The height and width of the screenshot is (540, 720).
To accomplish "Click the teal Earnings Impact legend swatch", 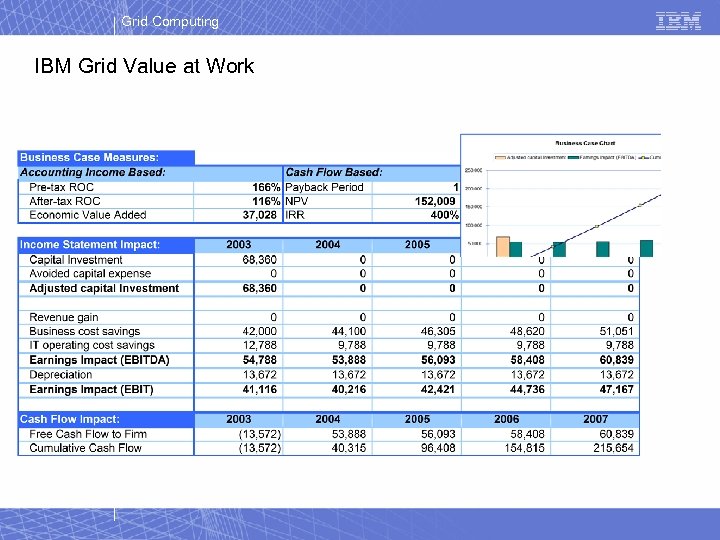I will tap(573, 158).
